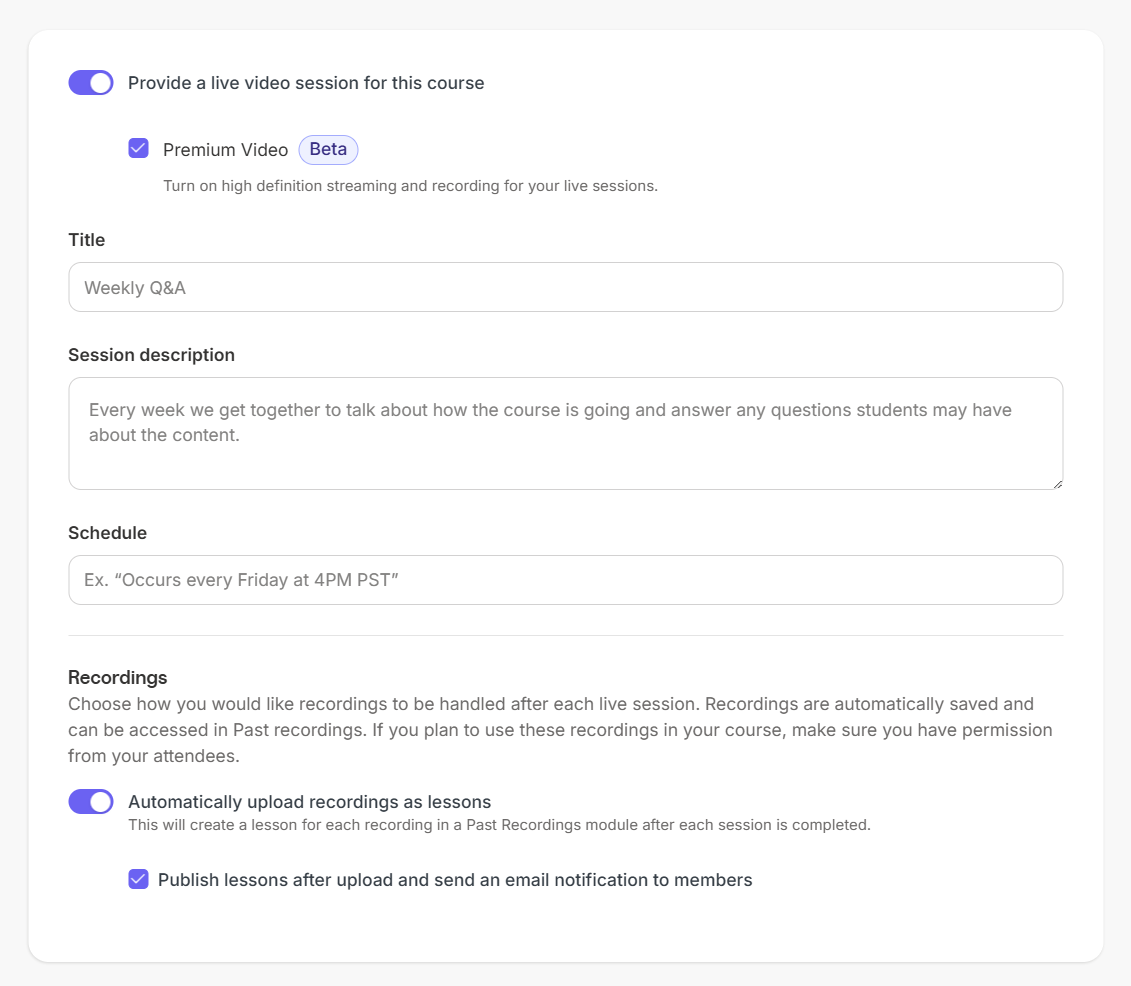Click the 'Schedule' field label

(x=107, y=533)
